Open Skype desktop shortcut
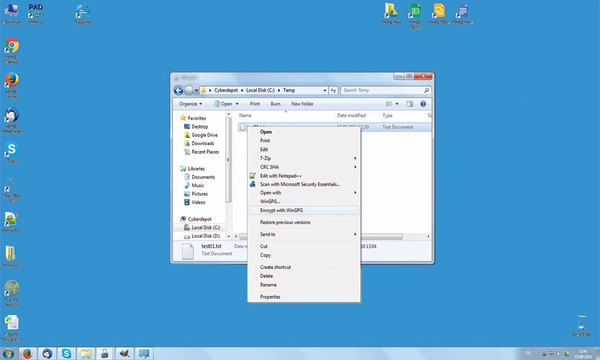This screenshot has height=360, width=600. [x=11, y=152]
